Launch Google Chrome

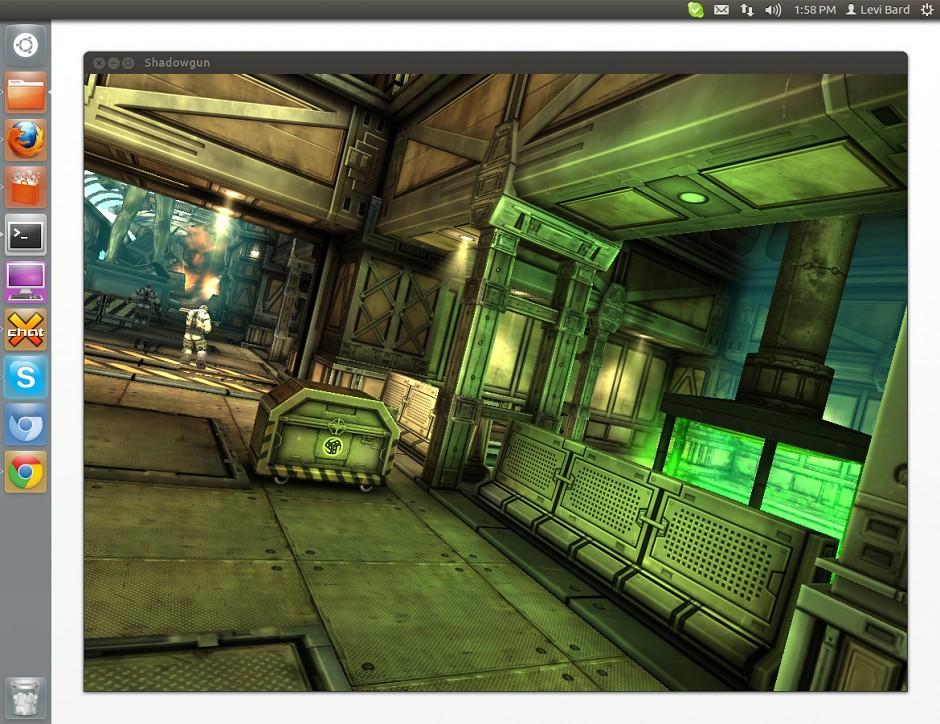pyautogui.click(x=25, y=473)
